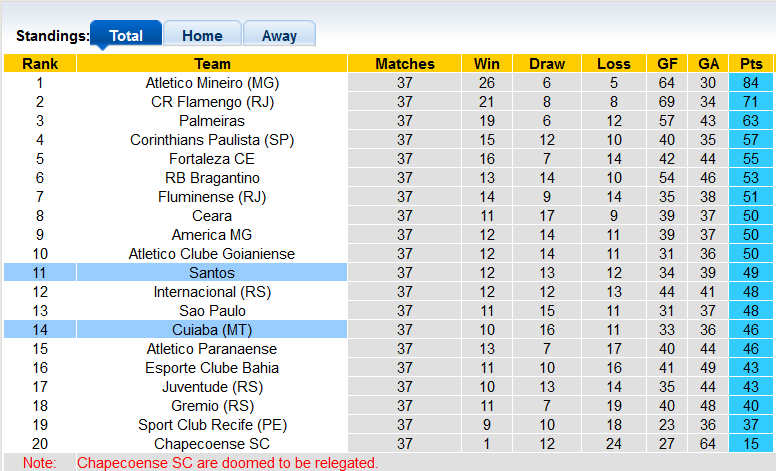Click the RB Bragantino team link
The width and height of the screenshot is (776, 471).
[x=212, y=178]
